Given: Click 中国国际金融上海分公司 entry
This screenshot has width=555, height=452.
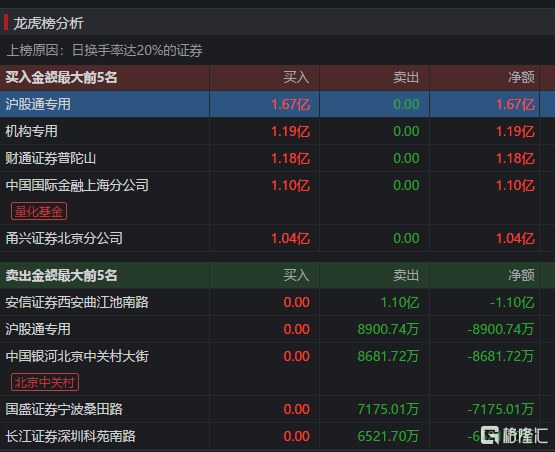Looking at the screenshot, I should (77, 185).
